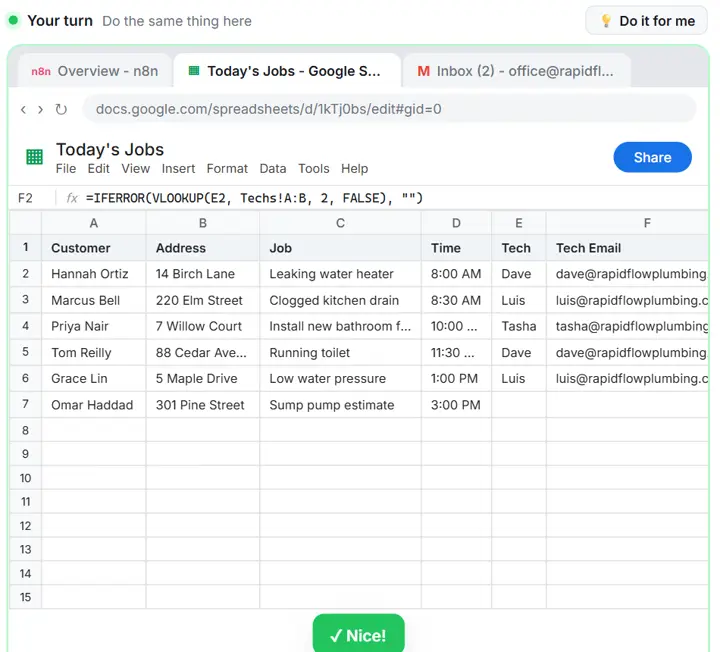The width and height of the screenshot is (720, 652).
Task: Open the Insert menu
Action: click(x=178, y=169)
